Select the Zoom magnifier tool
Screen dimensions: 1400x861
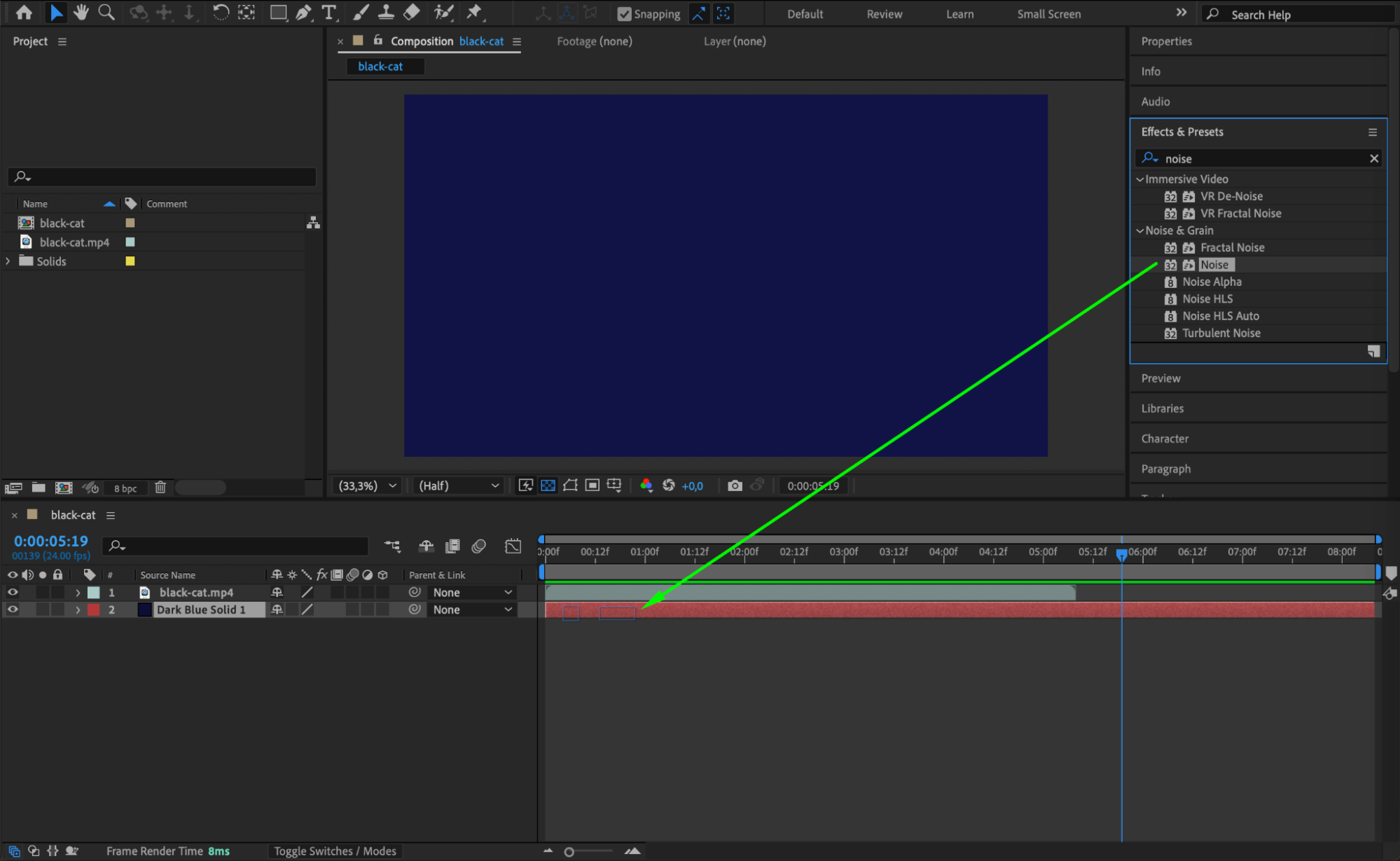106,12
